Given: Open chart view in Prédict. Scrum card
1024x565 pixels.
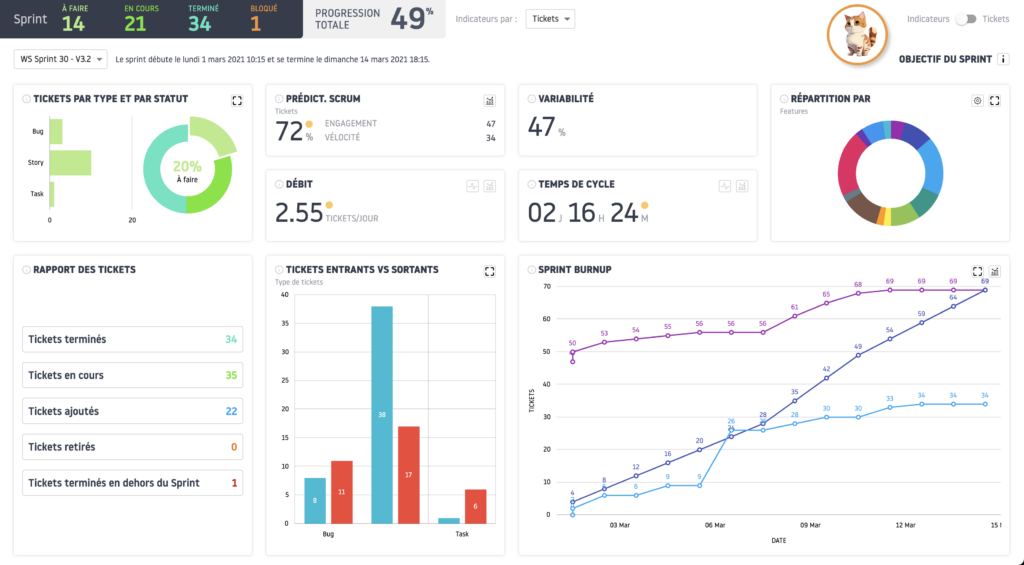Looking at the screenshot, I should point(490,100).
